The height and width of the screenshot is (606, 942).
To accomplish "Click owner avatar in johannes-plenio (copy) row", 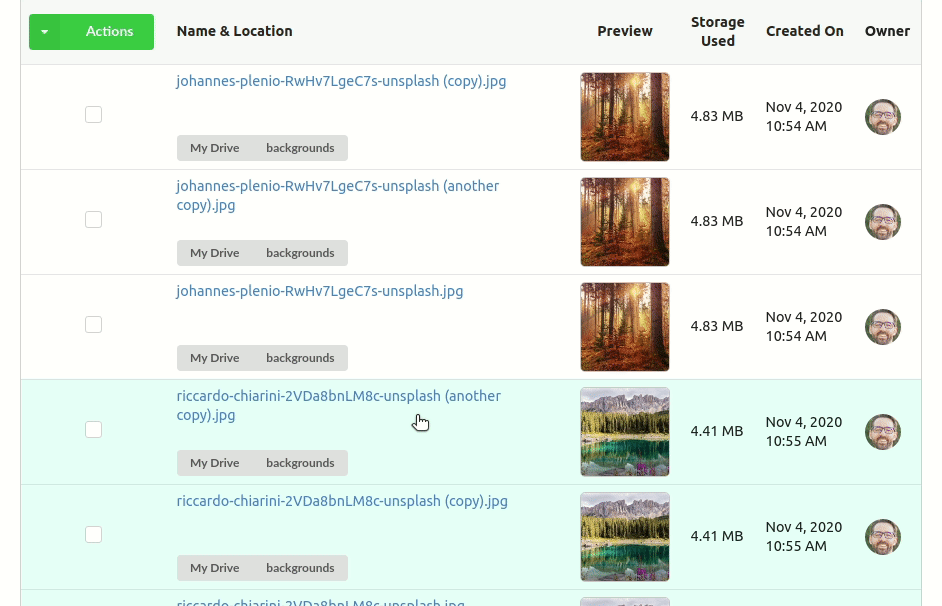I will pos(883,117).
